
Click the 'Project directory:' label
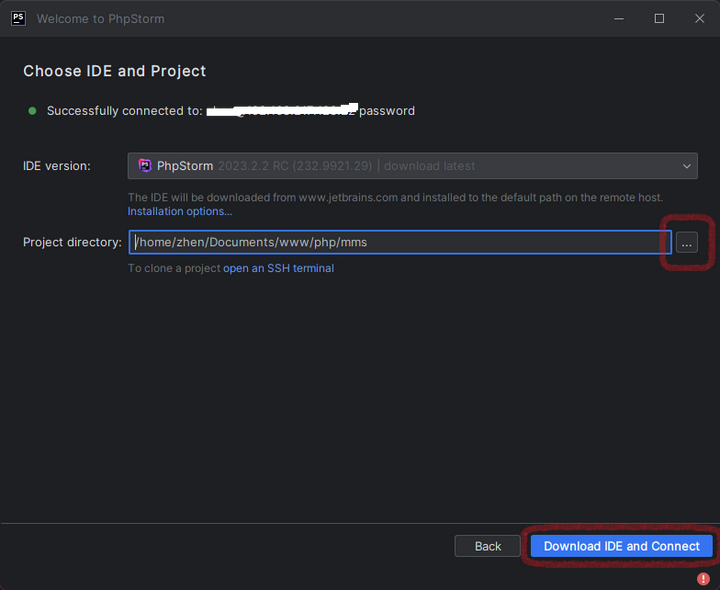[72, 242]
